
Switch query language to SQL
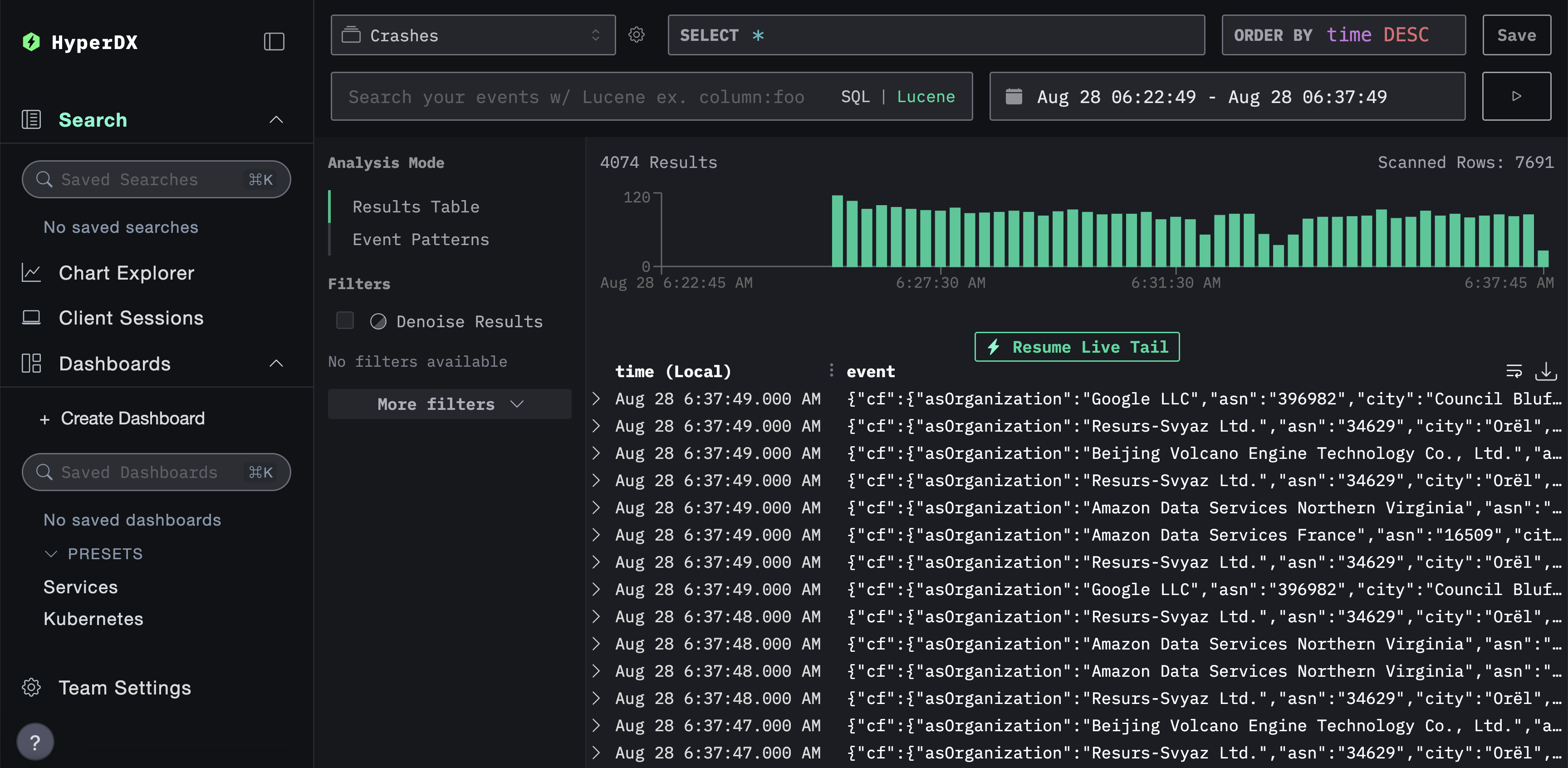point(855,97)
